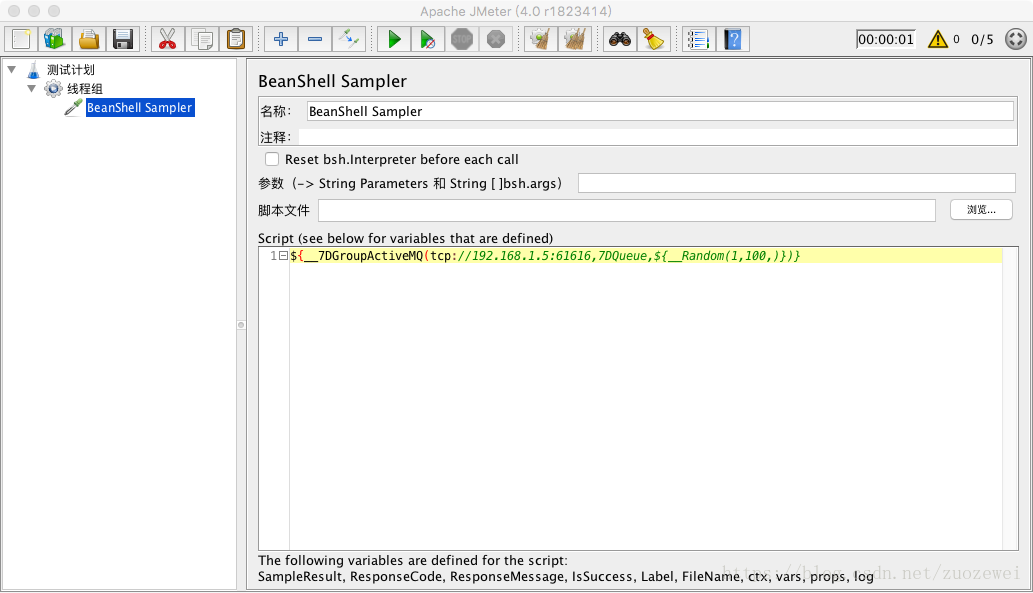Image resolution: width=1033 pixels, height=593 pixels.
Task: Copy the selected element
Action: 202,39
